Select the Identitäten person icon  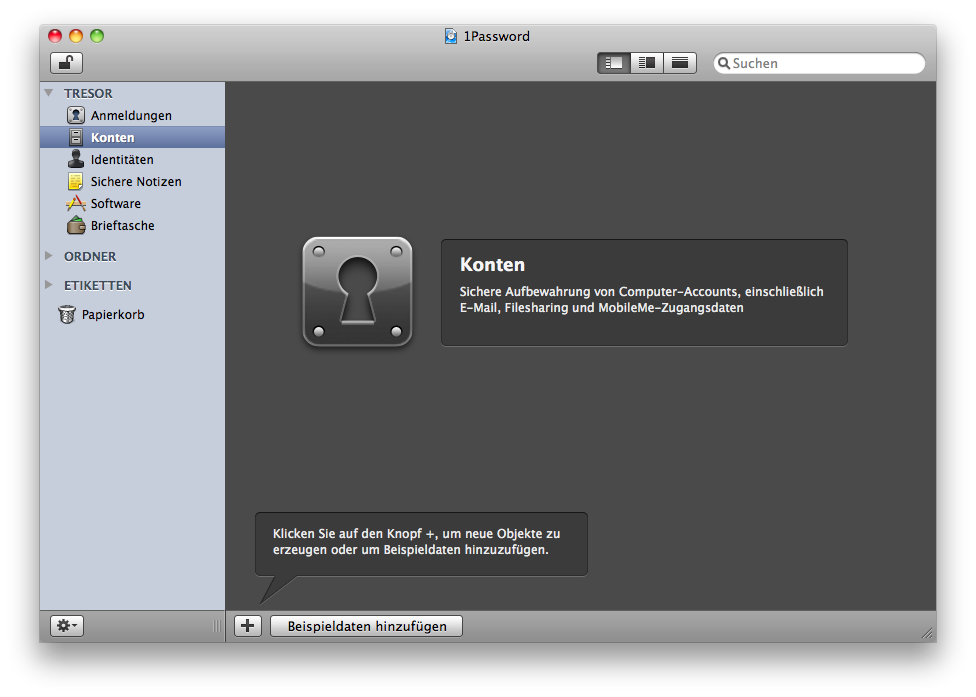[75, 160]
